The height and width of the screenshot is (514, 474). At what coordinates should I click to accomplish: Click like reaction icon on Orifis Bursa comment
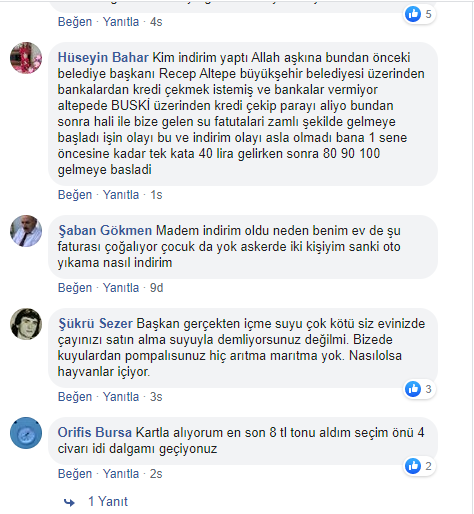(x=413, y=466)
